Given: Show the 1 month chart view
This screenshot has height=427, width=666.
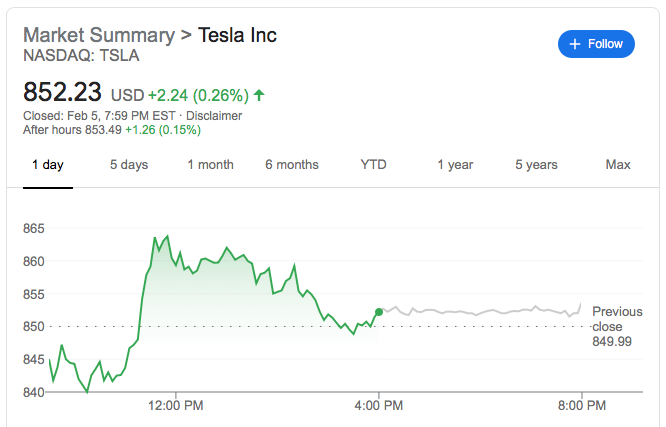Looking at the screenshot, I should [x=210, y=165].
